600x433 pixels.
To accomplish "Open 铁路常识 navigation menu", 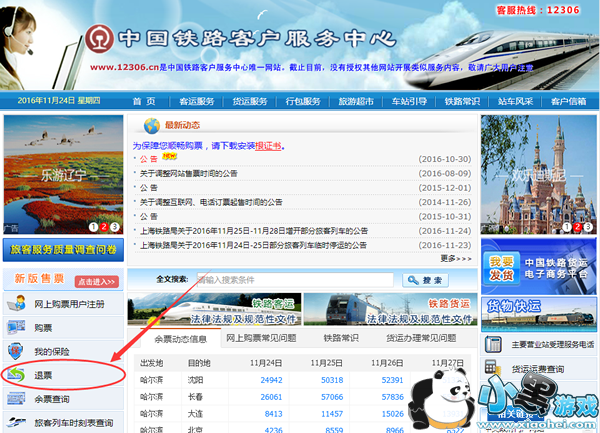I will 462,101.
